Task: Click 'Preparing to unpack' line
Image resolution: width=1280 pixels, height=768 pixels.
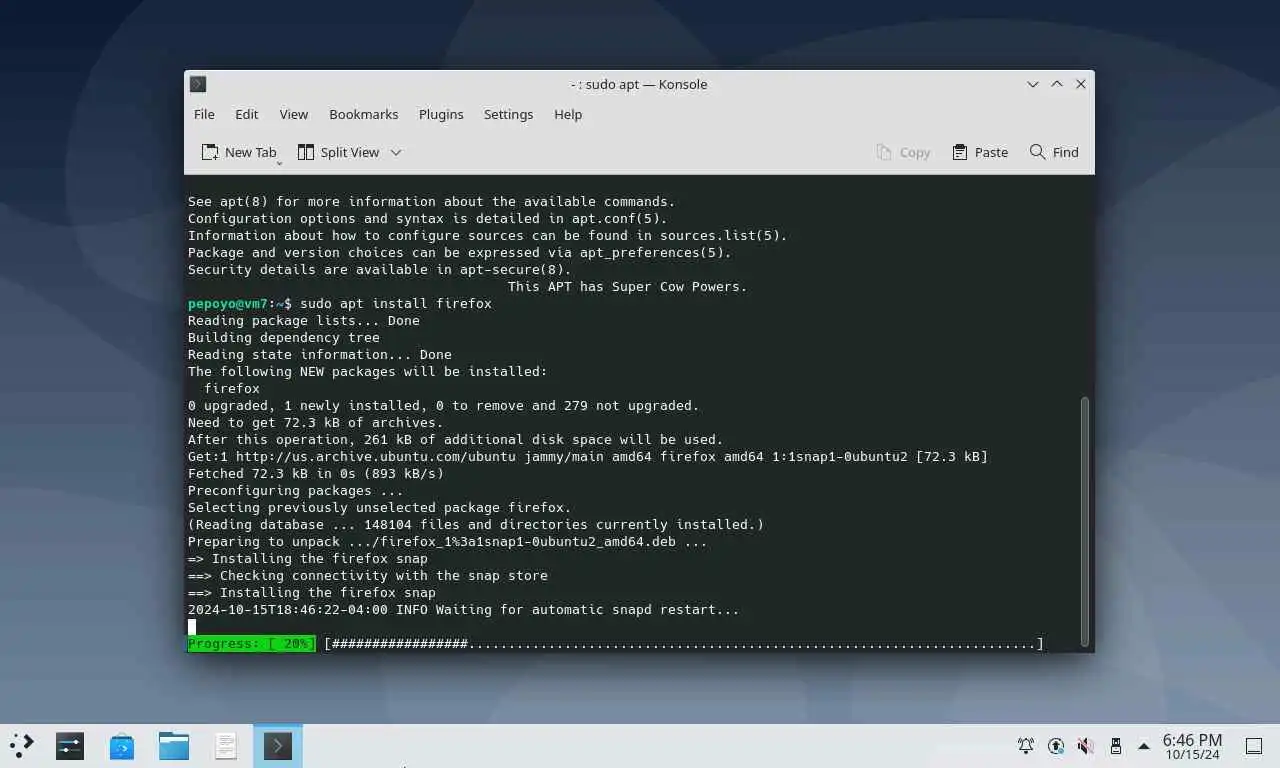Action: [x=448, y=541]
